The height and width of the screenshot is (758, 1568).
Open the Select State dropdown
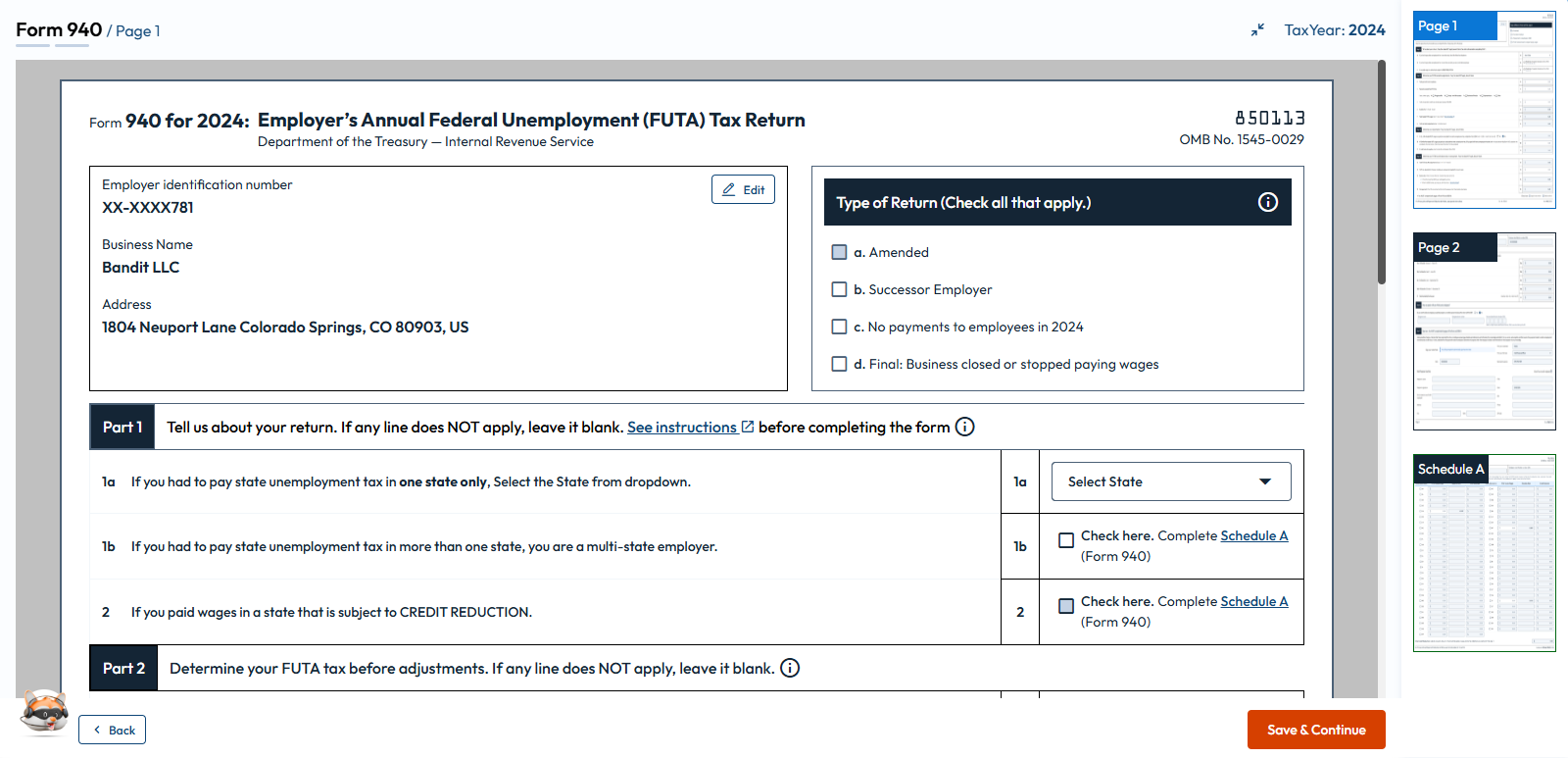(x=1170, y=481)
